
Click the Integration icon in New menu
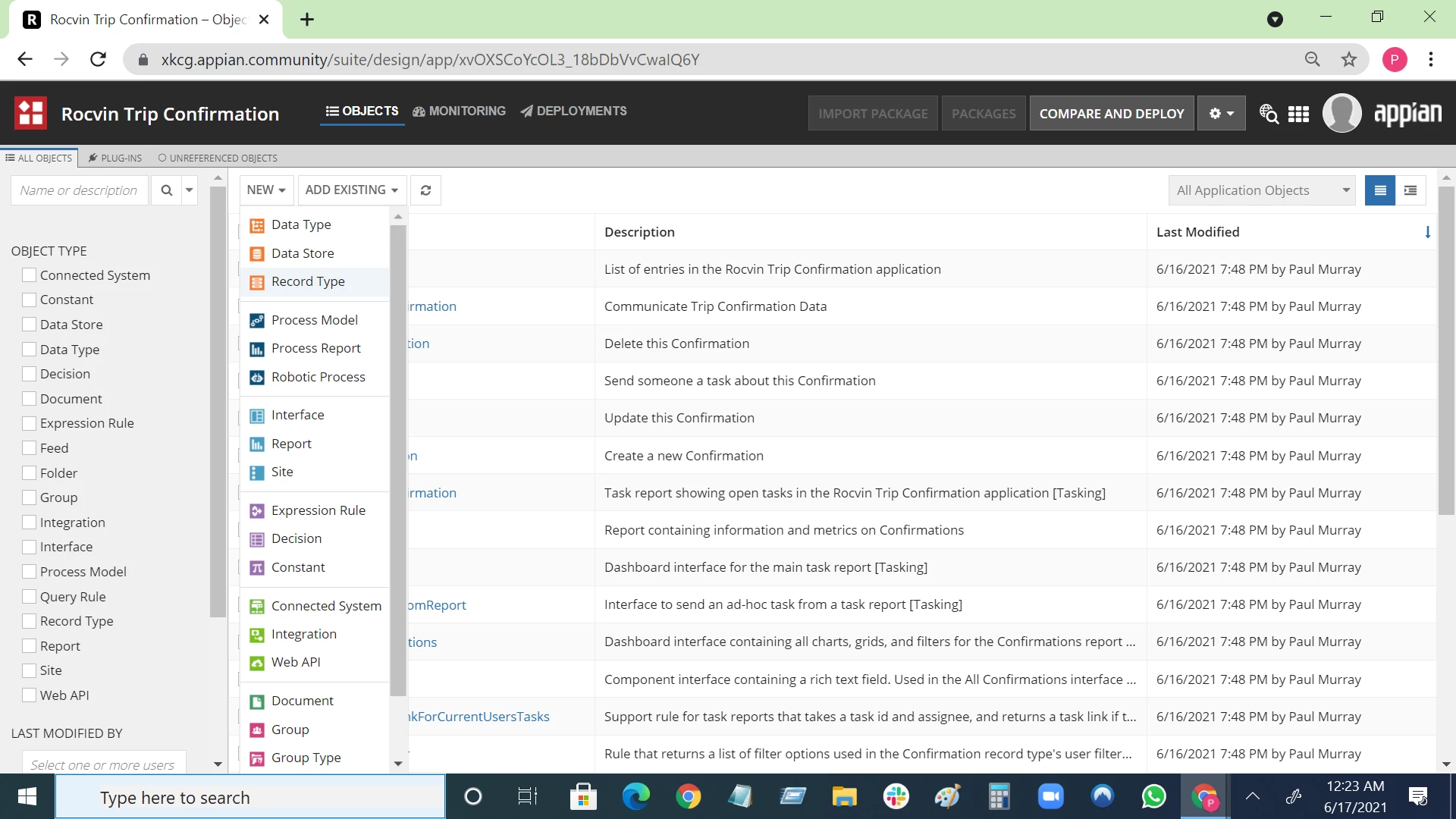point(257,635)
